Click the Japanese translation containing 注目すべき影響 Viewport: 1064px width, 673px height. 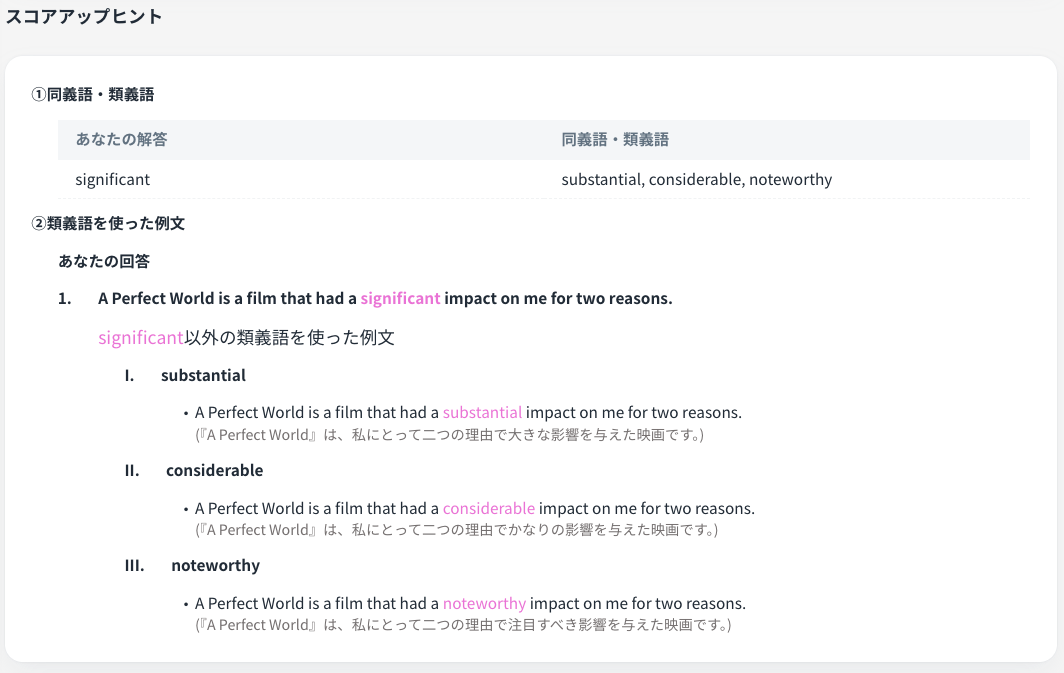[463, 625]
